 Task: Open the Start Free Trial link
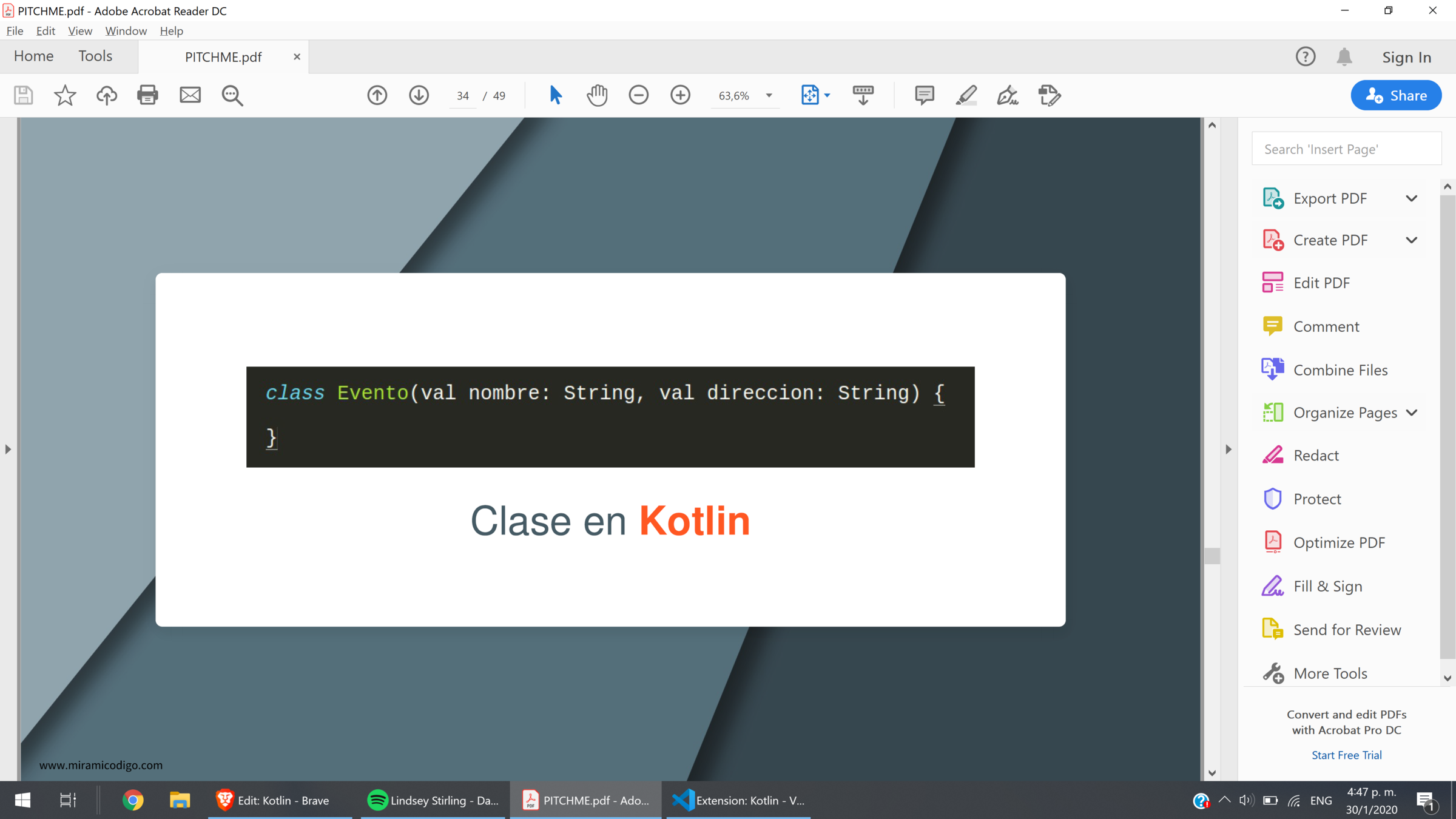tap(1346, 755)
